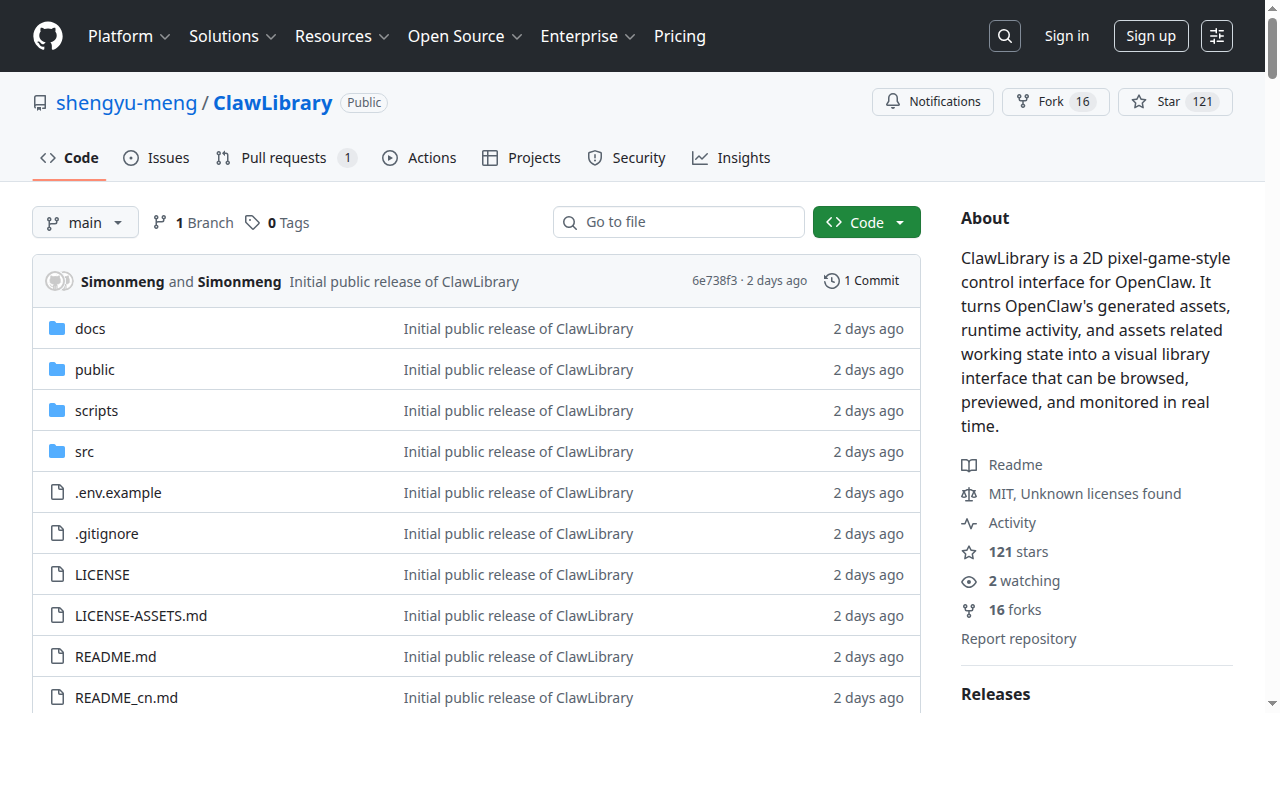
Task: Switch to the Issues tab
Action: tap(156, 158)
